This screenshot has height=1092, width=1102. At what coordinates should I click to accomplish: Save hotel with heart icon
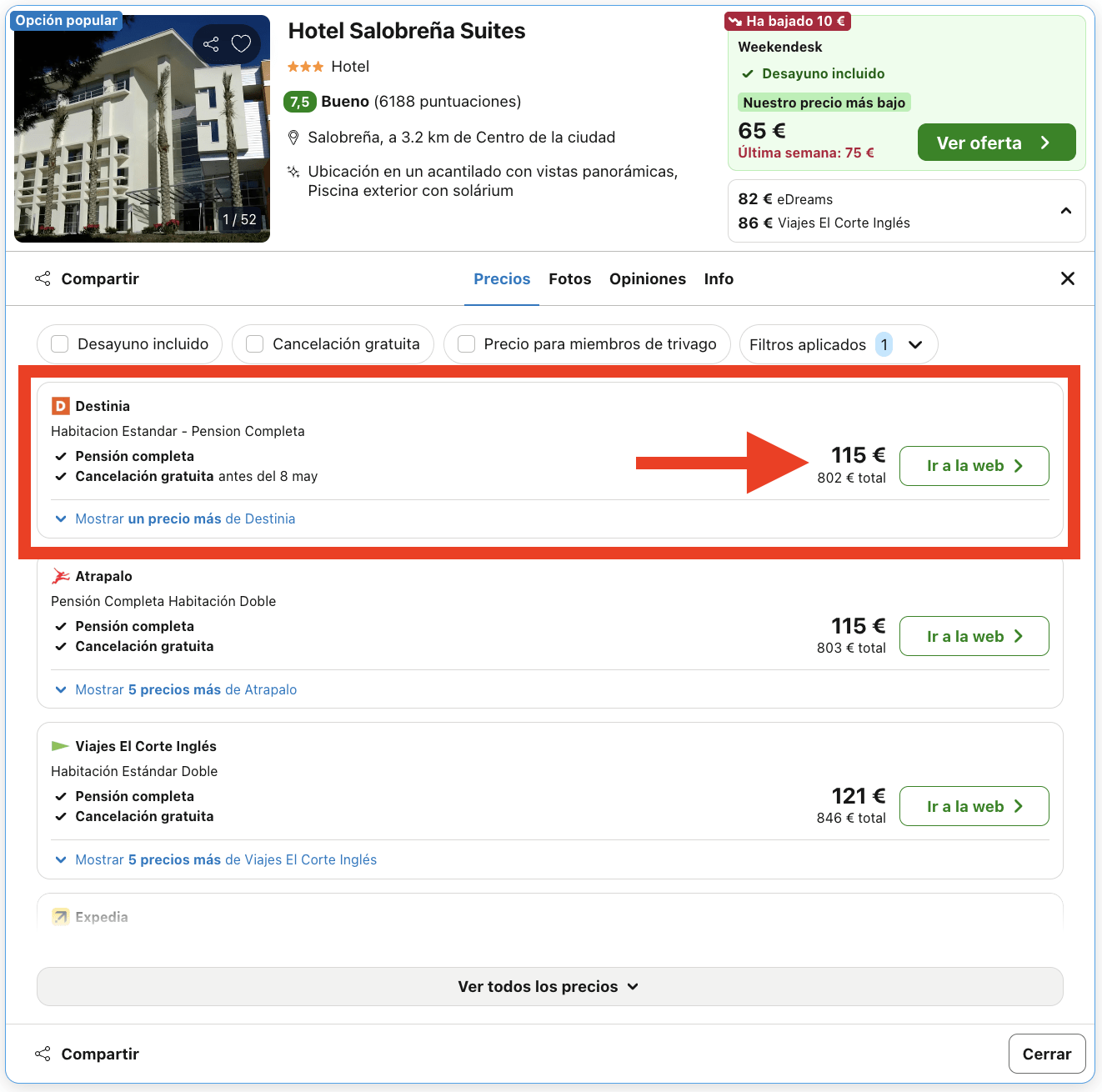tap(241, 44)
